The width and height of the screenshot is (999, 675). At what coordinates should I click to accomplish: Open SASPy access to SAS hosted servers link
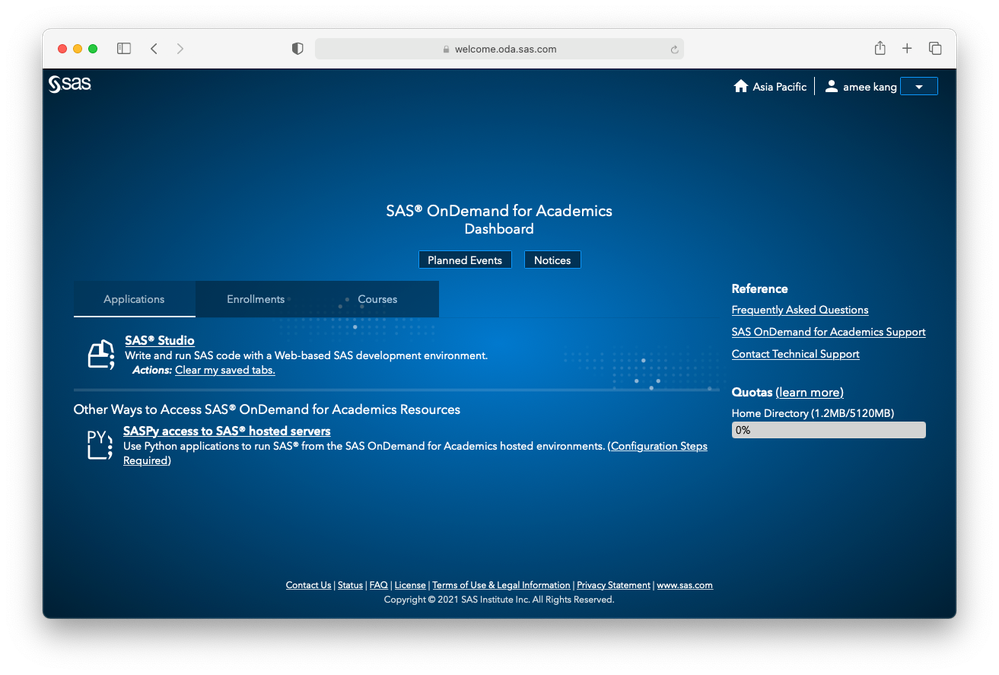(x=227, y=431)
